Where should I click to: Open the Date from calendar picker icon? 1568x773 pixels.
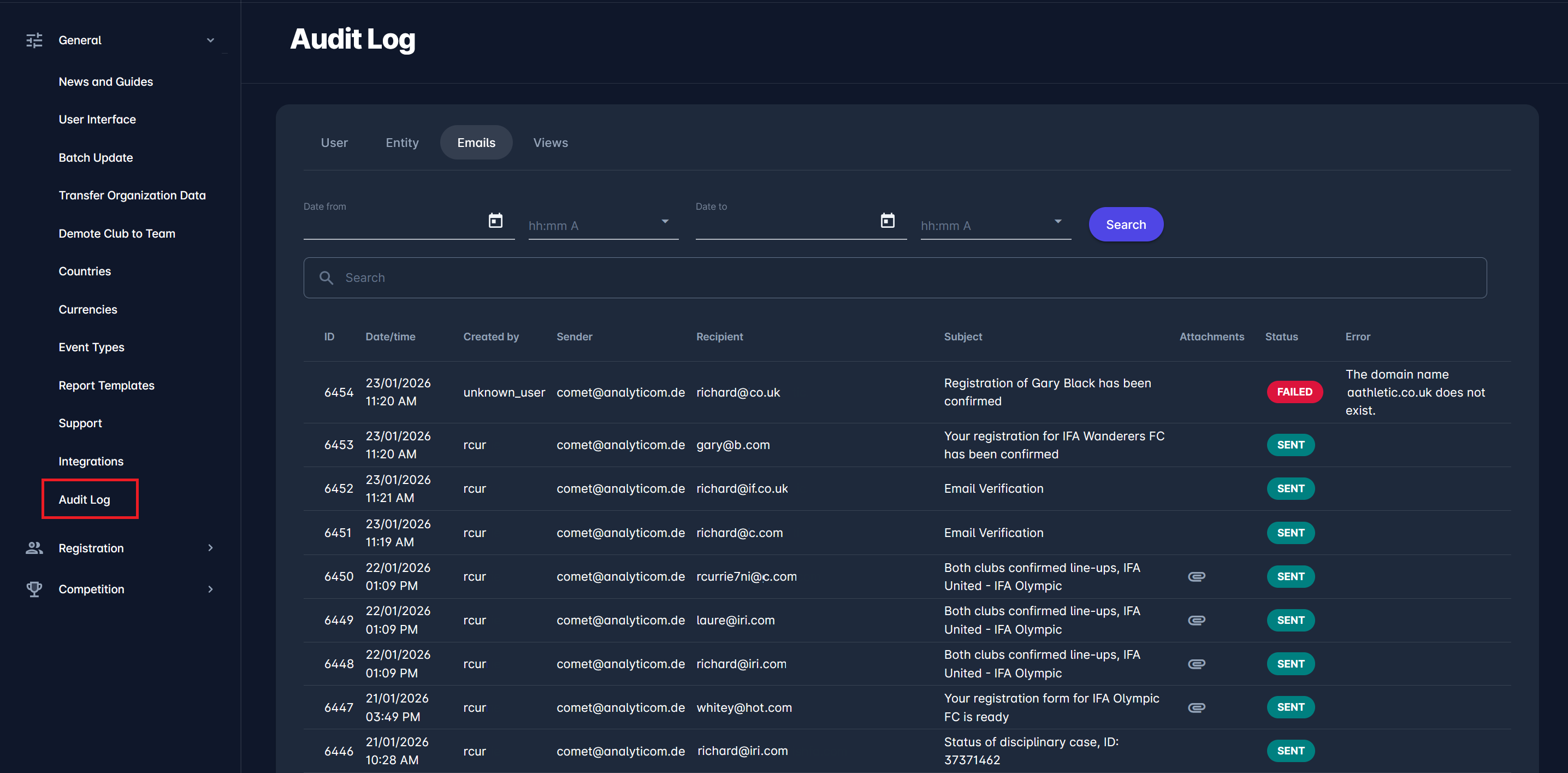click(495, 220)
